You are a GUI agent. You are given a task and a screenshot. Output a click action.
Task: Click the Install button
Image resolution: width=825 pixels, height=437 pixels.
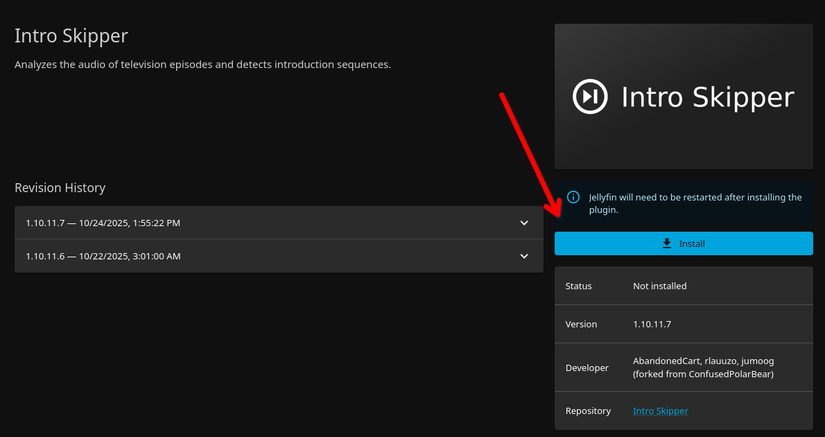(x=684, y=243)
